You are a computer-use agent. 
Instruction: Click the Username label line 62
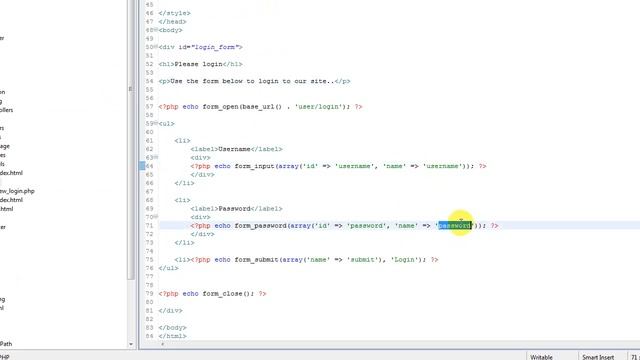point(236,149)
